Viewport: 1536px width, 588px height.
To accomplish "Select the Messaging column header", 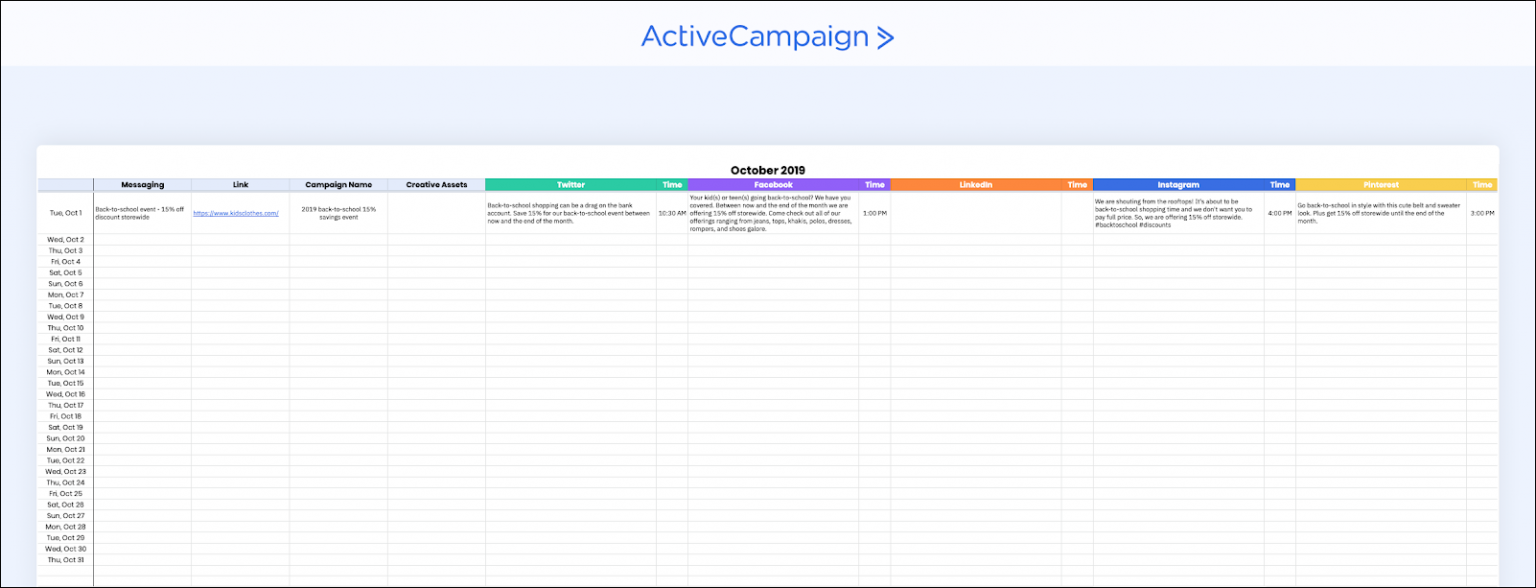I will click(x=142, y=185).
